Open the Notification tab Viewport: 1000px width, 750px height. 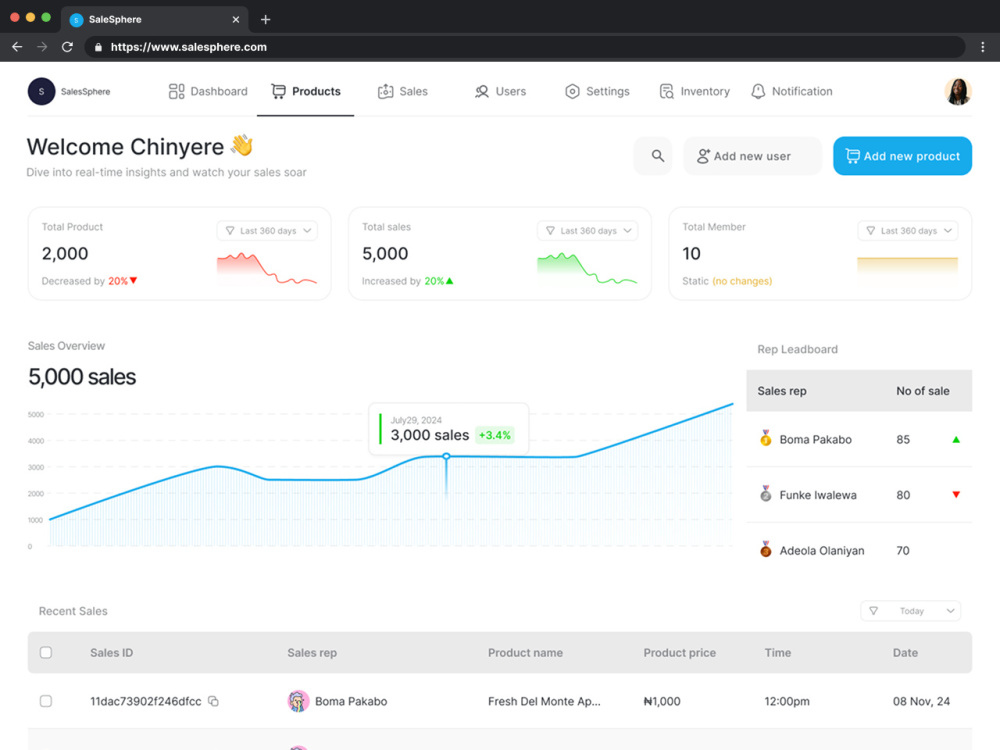tap(791, 91)
